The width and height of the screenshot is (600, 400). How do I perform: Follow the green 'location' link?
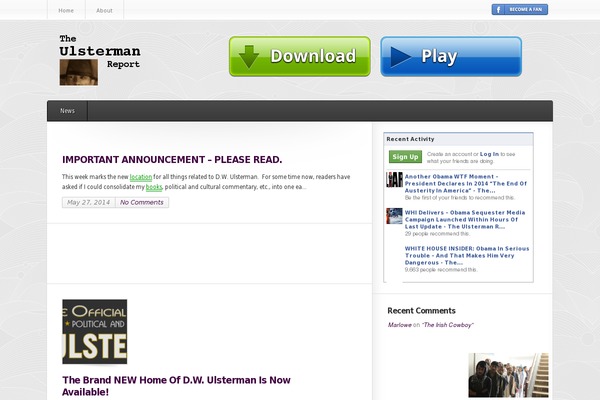point(141,177)
